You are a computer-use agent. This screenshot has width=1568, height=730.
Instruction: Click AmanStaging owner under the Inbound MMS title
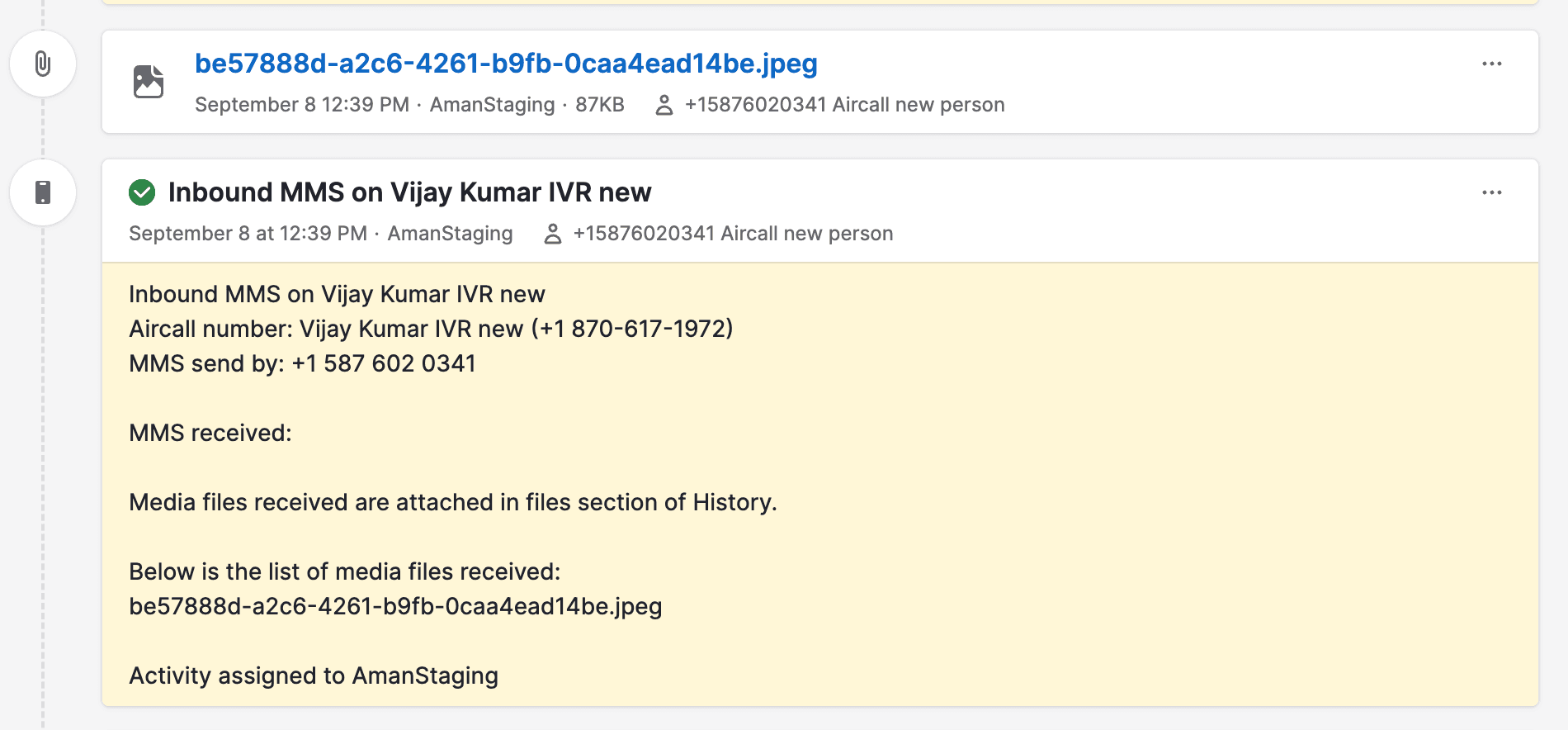click(x=450, y=234)
